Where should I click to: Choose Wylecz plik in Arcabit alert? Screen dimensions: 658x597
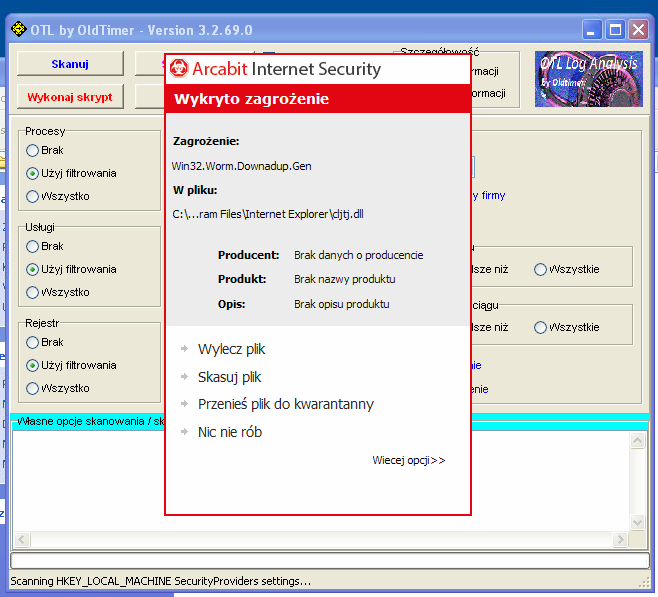(x=231, y=349)
